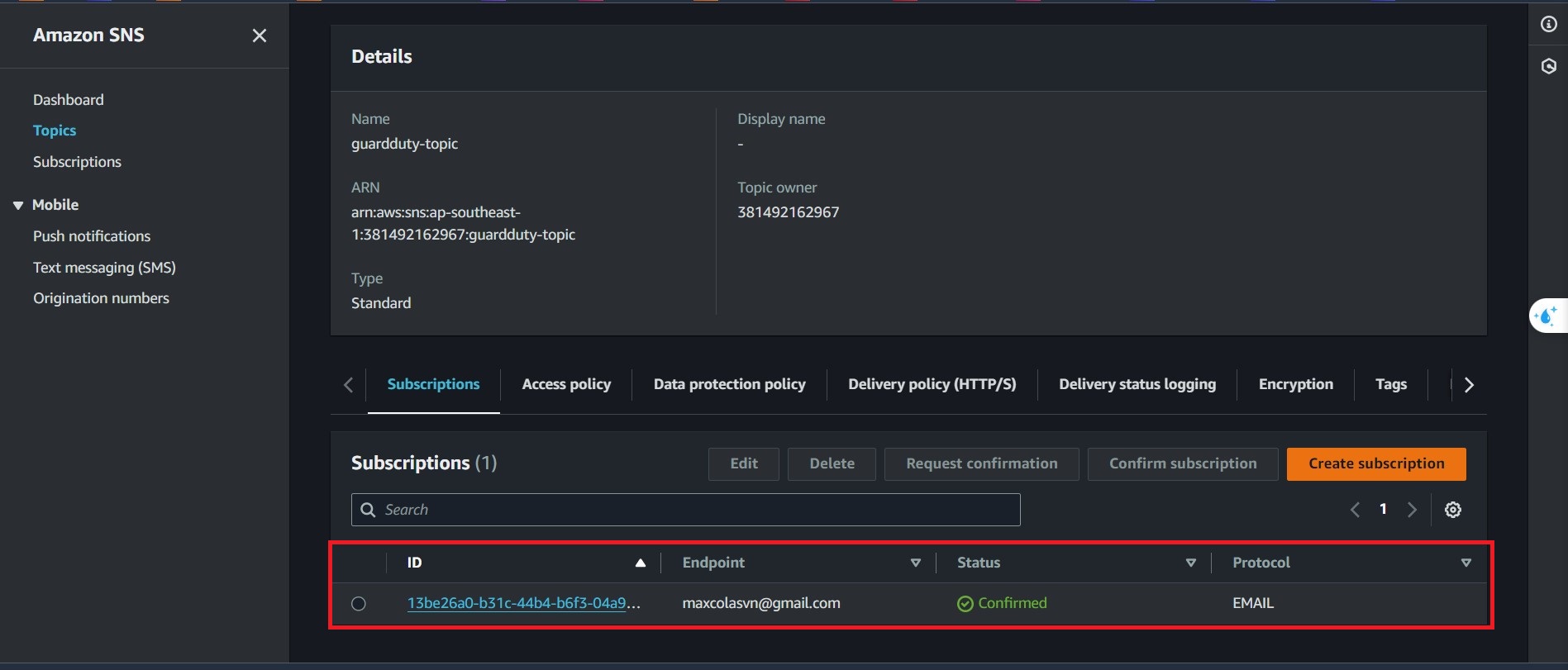The height and width of the screenshot is (670, 1568).
Task: Sort subscriptions by Protocol column
Action: coord(1466,563)
